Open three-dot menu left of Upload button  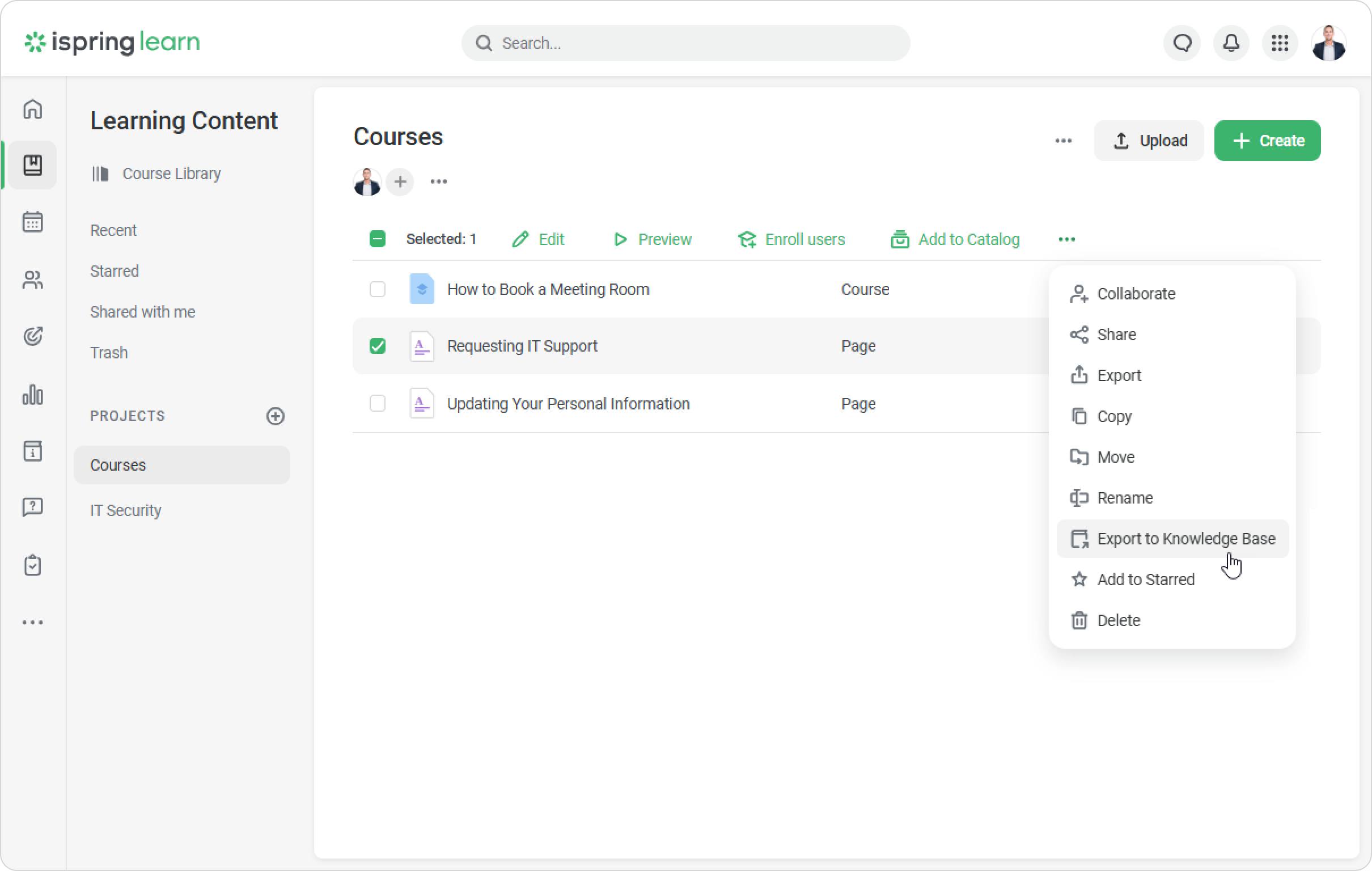click(1063, 141)
